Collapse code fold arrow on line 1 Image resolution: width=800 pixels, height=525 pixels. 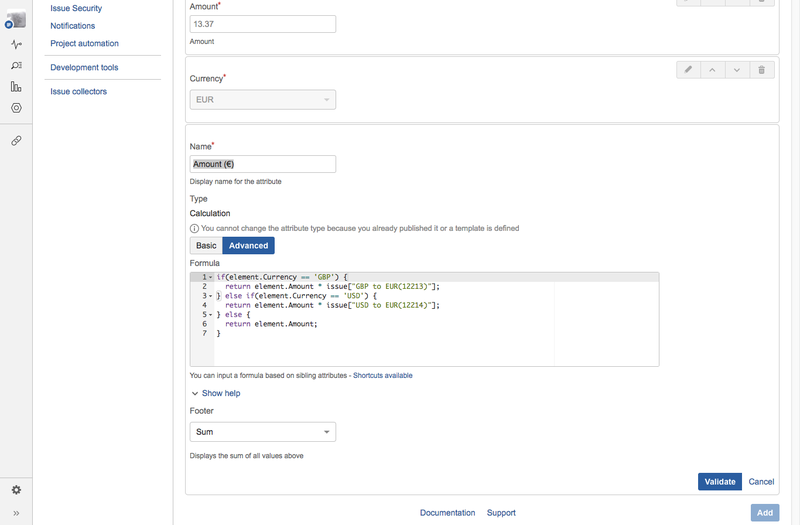click(210, 277)
